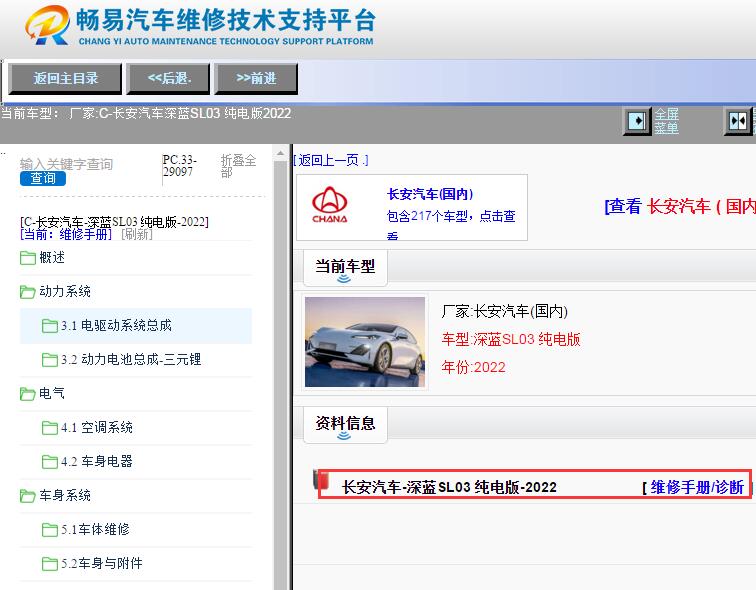Open 4.2 车身电器 item

pyautogui.click(x=97, y=461)
